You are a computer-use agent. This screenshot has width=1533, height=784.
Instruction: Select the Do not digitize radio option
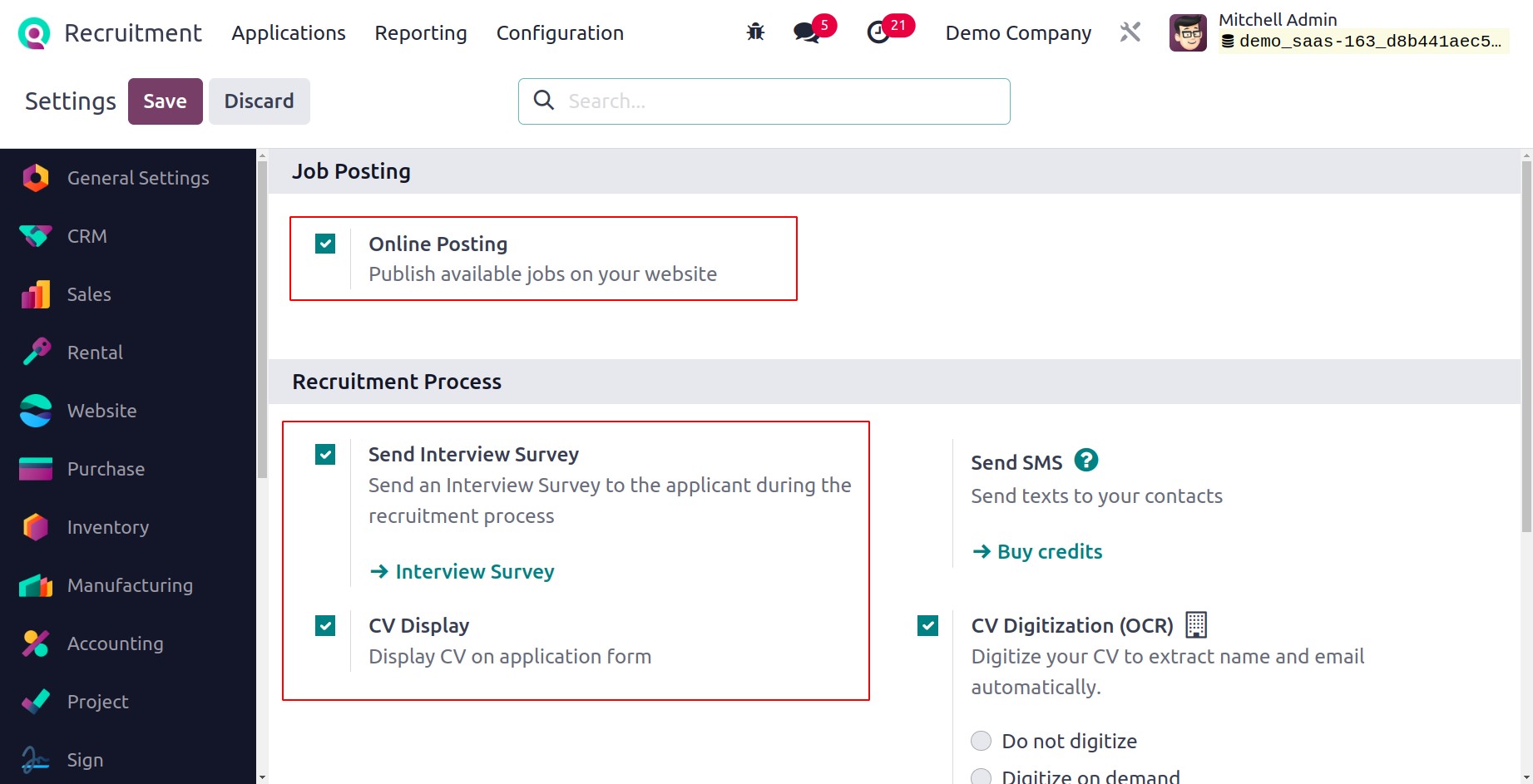tap(982, 741)
